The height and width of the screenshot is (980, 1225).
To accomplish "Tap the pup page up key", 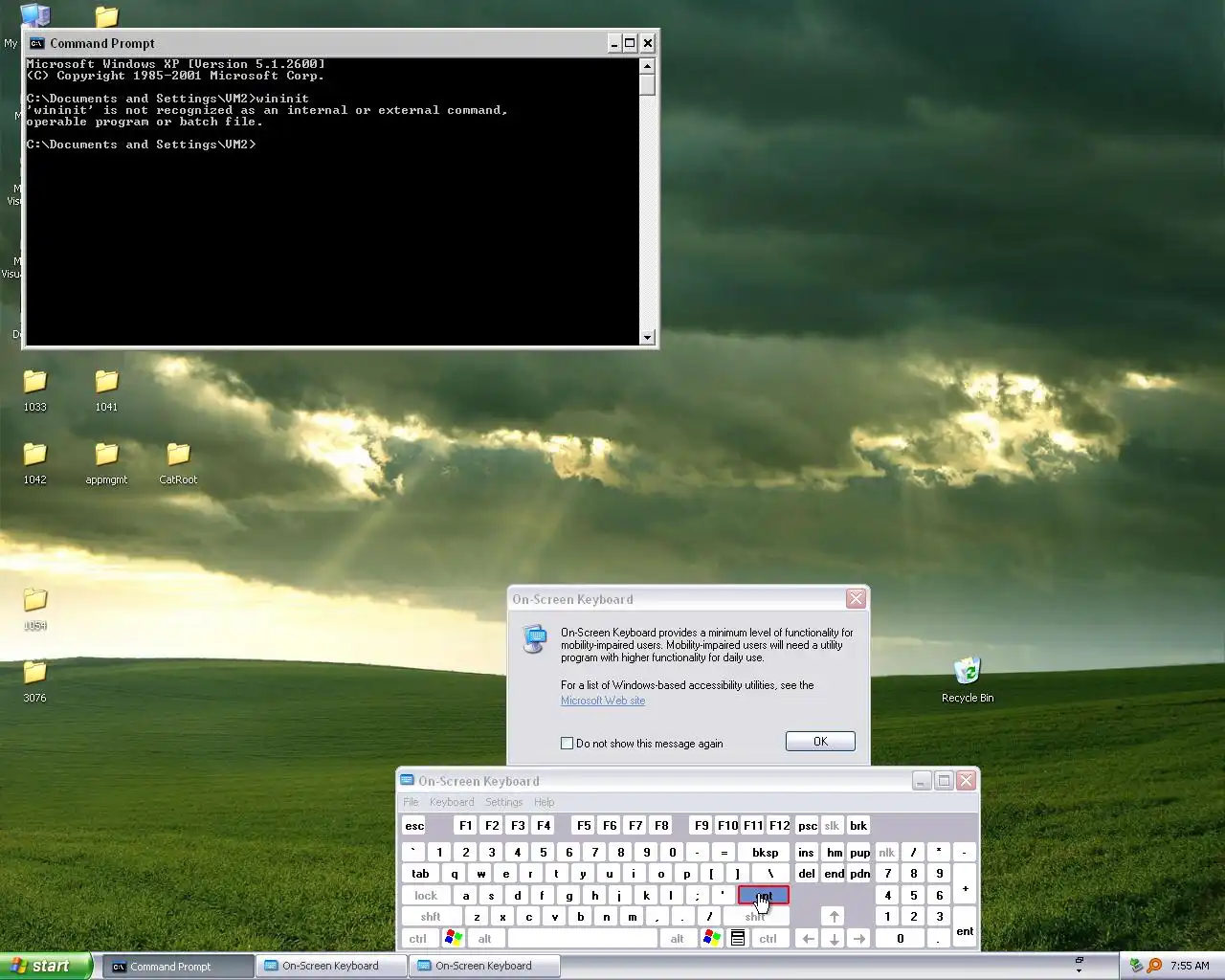I will coord(859,852).
